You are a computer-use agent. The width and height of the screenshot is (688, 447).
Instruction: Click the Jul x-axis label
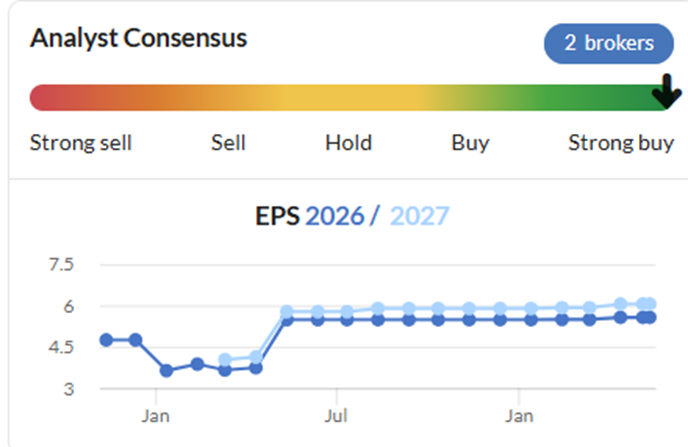point(336,416)
